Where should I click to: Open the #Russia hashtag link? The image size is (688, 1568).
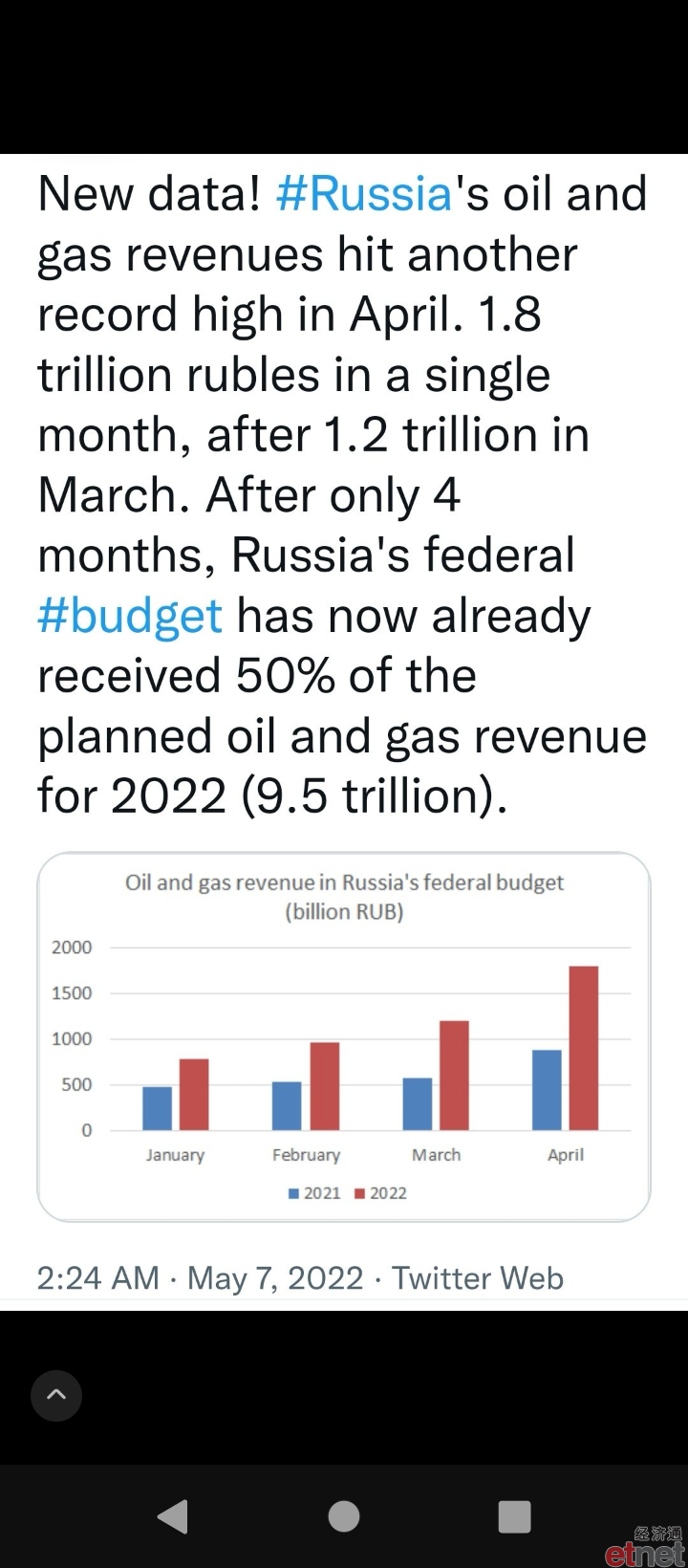click(x=363, y=193)
